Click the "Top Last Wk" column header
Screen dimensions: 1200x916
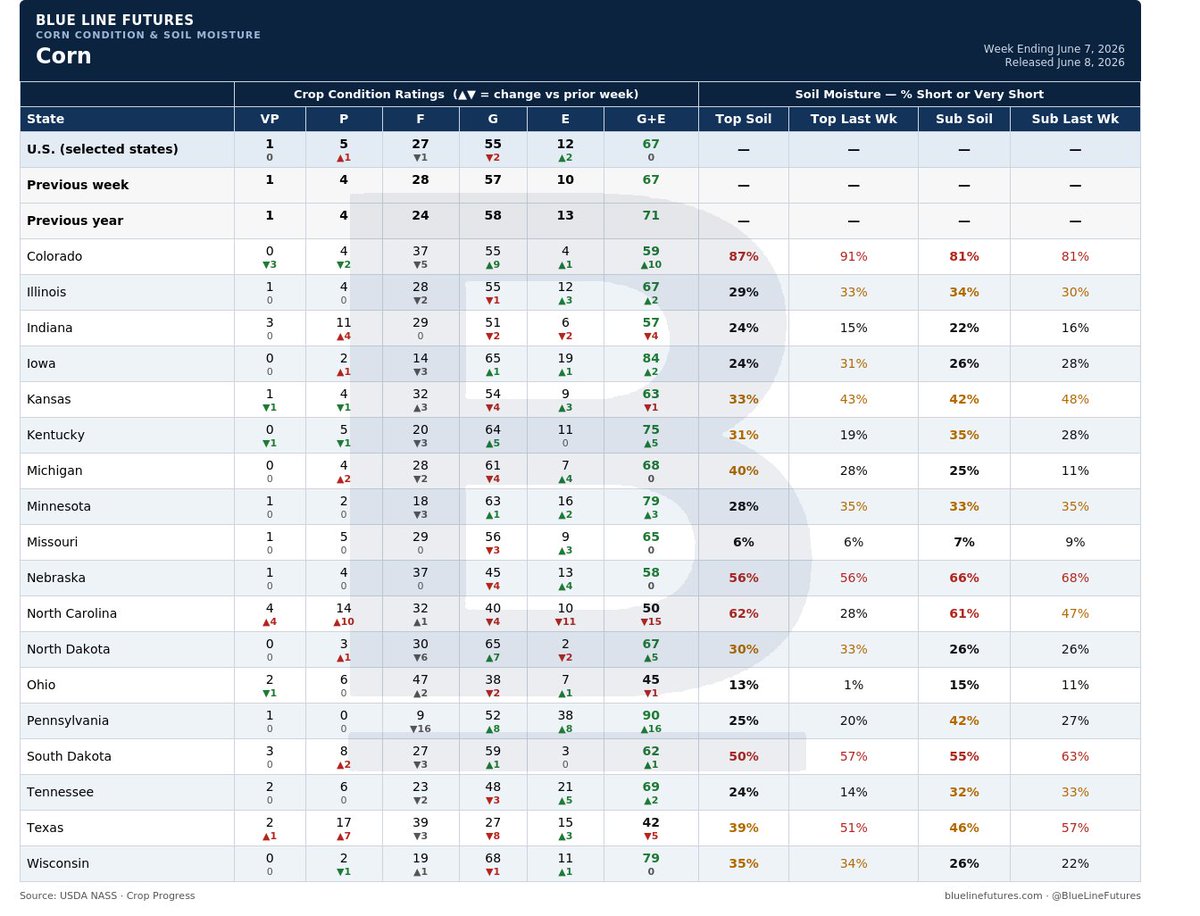853,119
